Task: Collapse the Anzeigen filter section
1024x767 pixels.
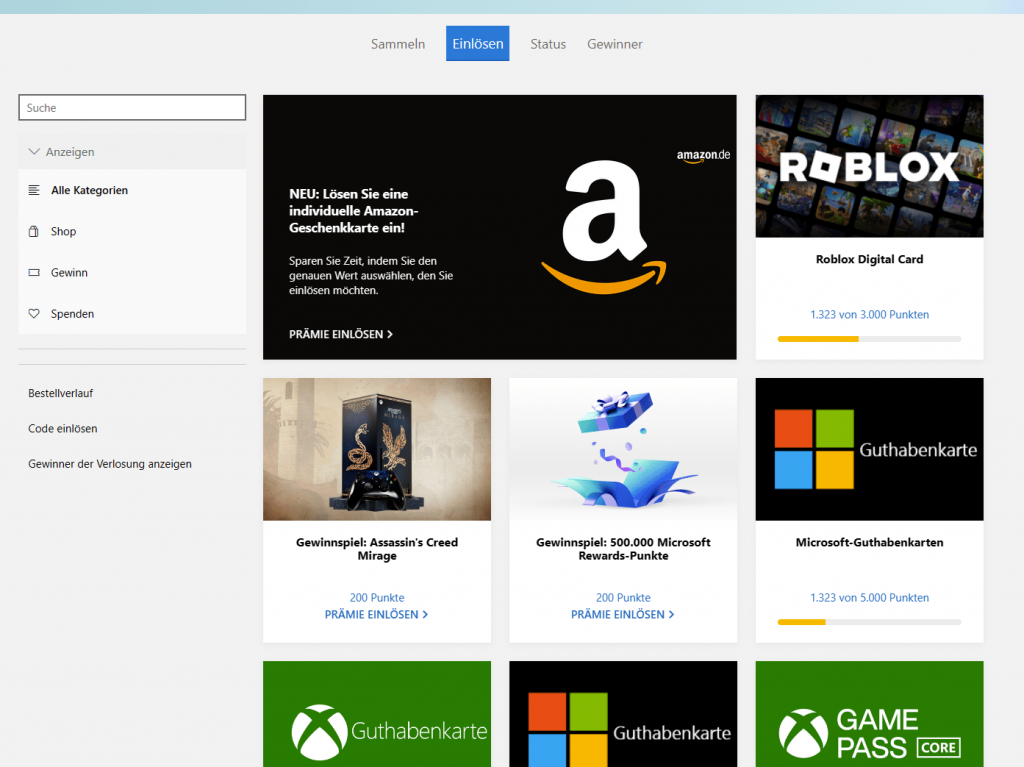Action: (x=132, y=152)
